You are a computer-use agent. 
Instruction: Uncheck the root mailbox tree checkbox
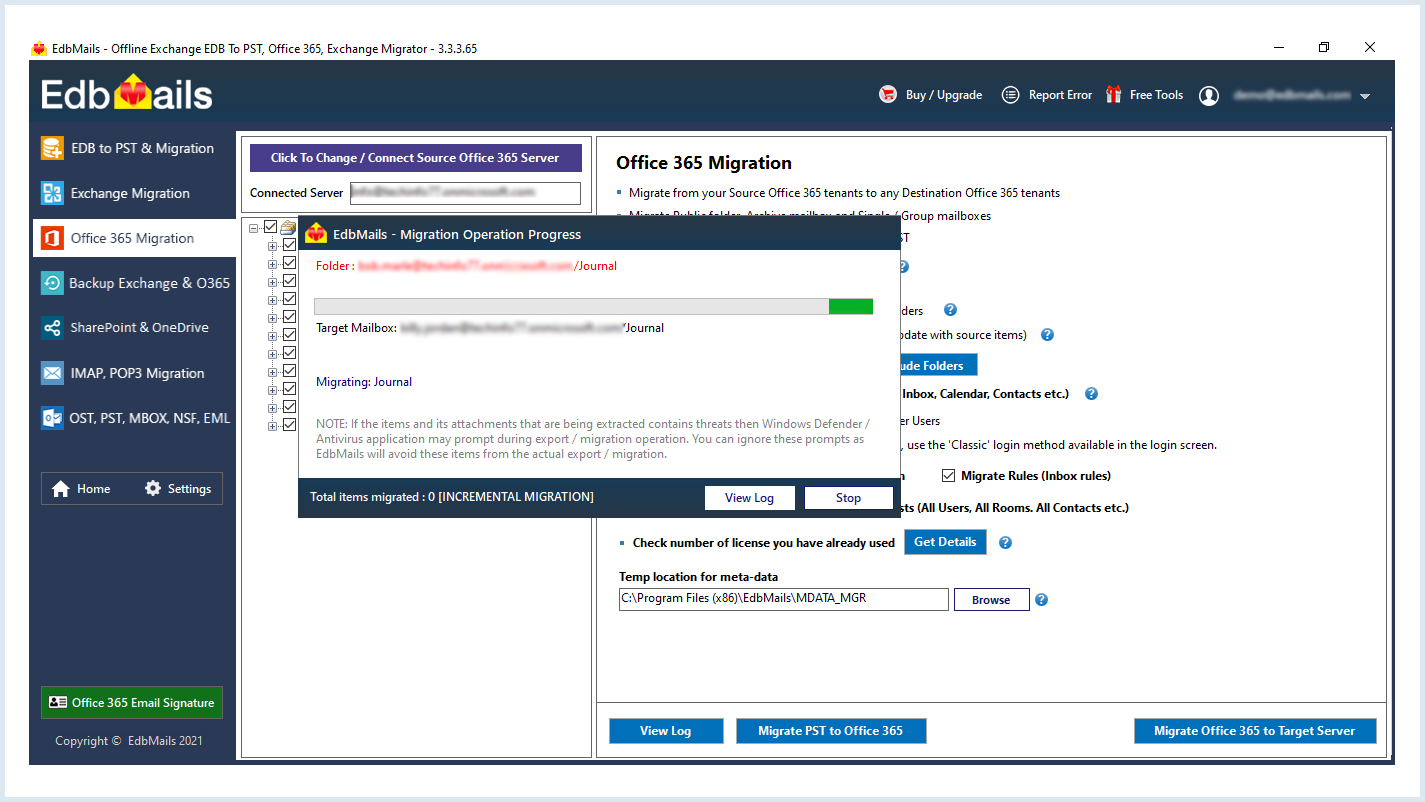coord(270,228)
